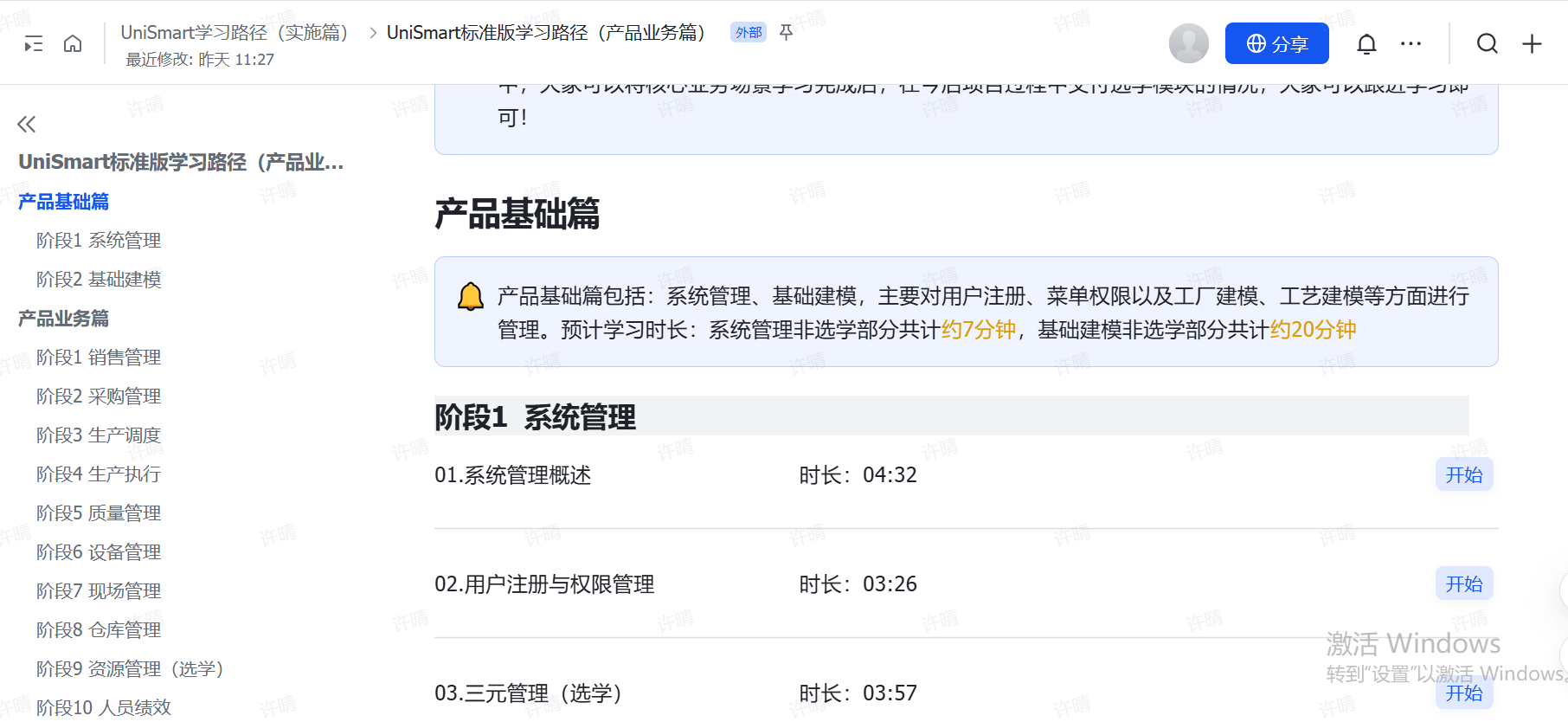The height and width of the screenshot is (722, 1568).
Task: Open breadcrumb UniSmart学习路径（实施篇）
Action: [x=234, y=33]
